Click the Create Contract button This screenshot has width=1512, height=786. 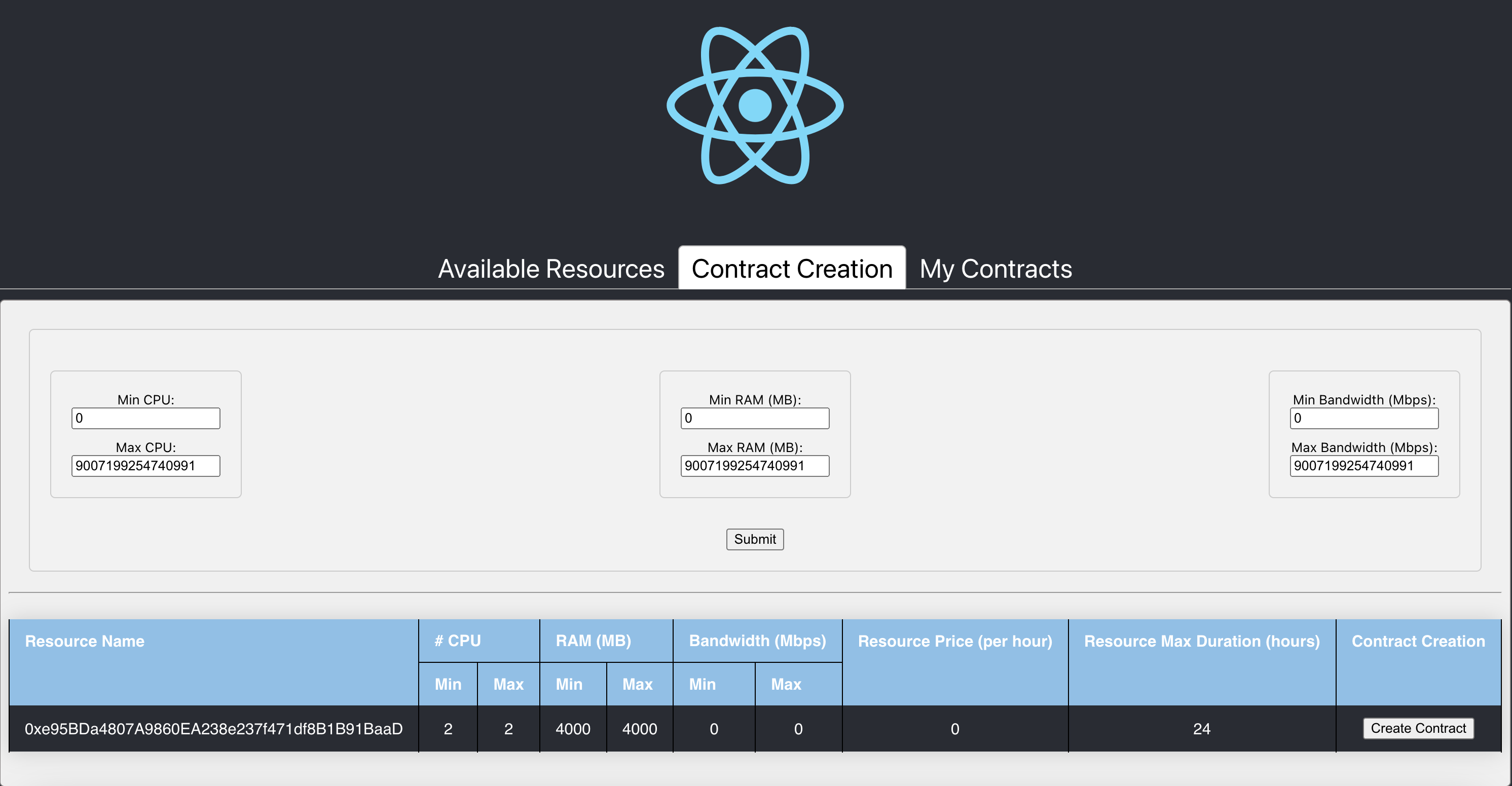click(x=1418, y=728)
